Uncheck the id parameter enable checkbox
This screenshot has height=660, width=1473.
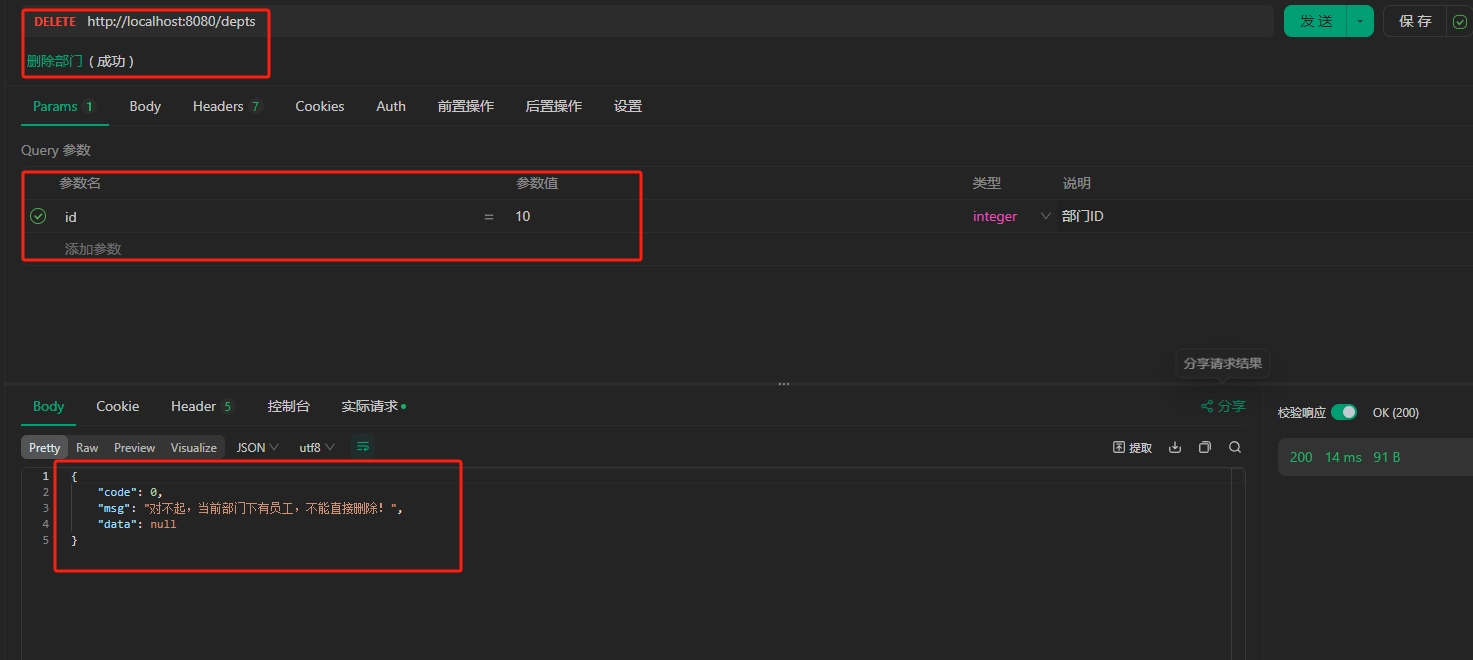click(38, 216)
